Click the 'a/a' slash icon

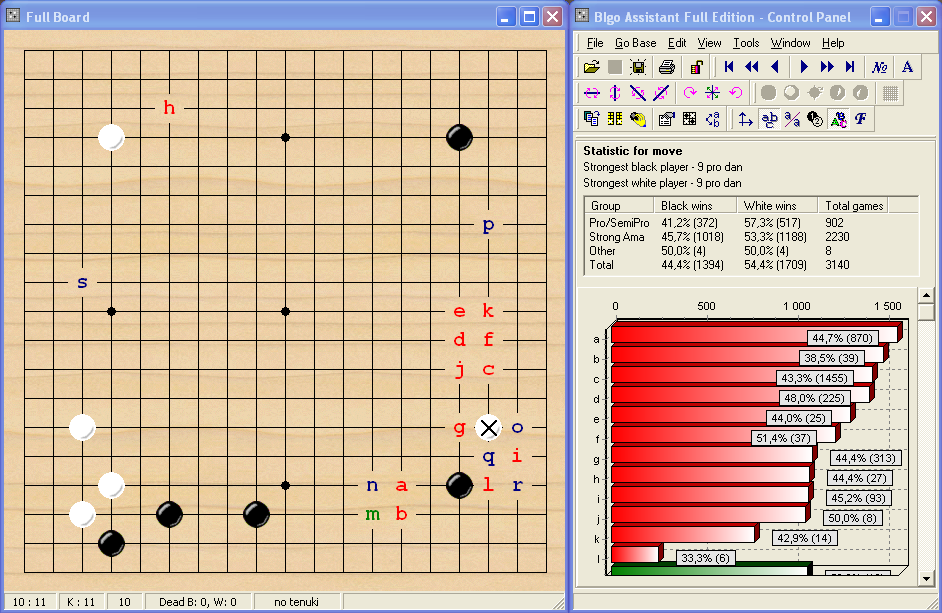point(792,119)
